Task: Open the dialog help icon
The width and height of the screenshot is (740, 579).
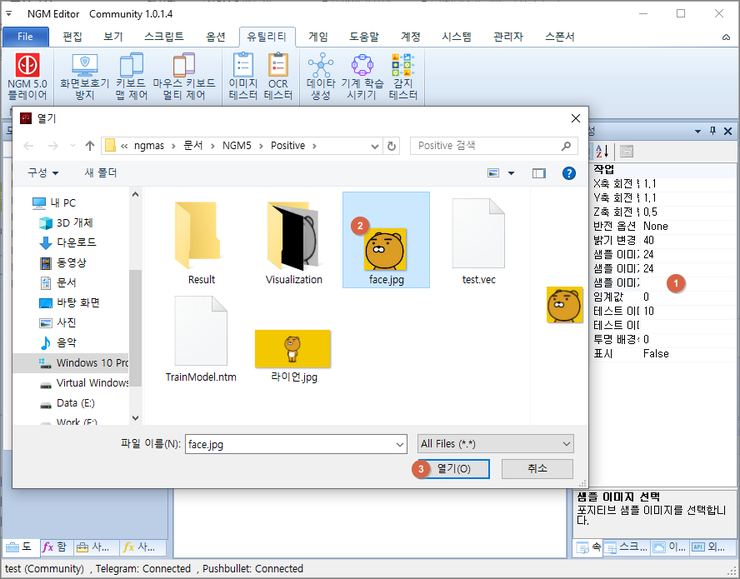Action: point(569,173)
